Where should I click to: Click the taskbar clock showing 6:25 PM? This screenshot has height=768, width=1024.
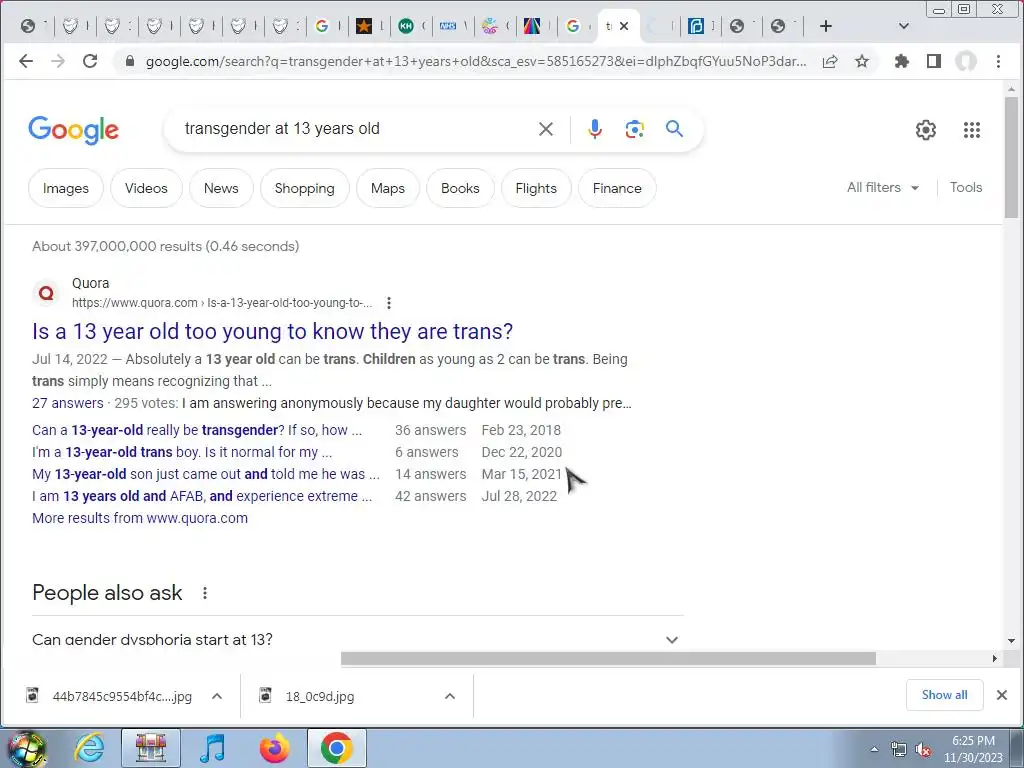[x=973, y=749]
